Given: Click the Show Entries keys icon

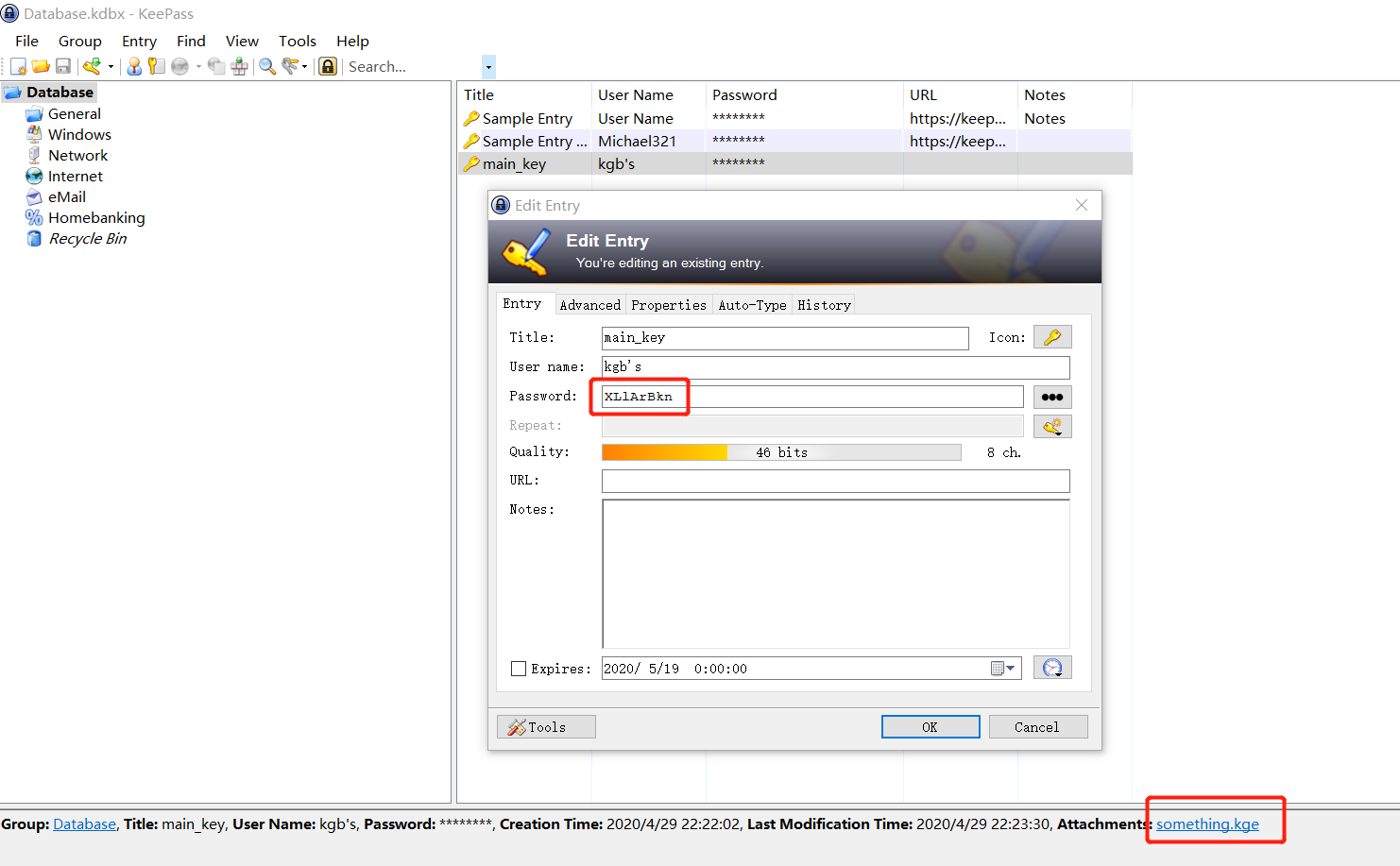Looking at the screenshot, I should [x=290, y=66].
